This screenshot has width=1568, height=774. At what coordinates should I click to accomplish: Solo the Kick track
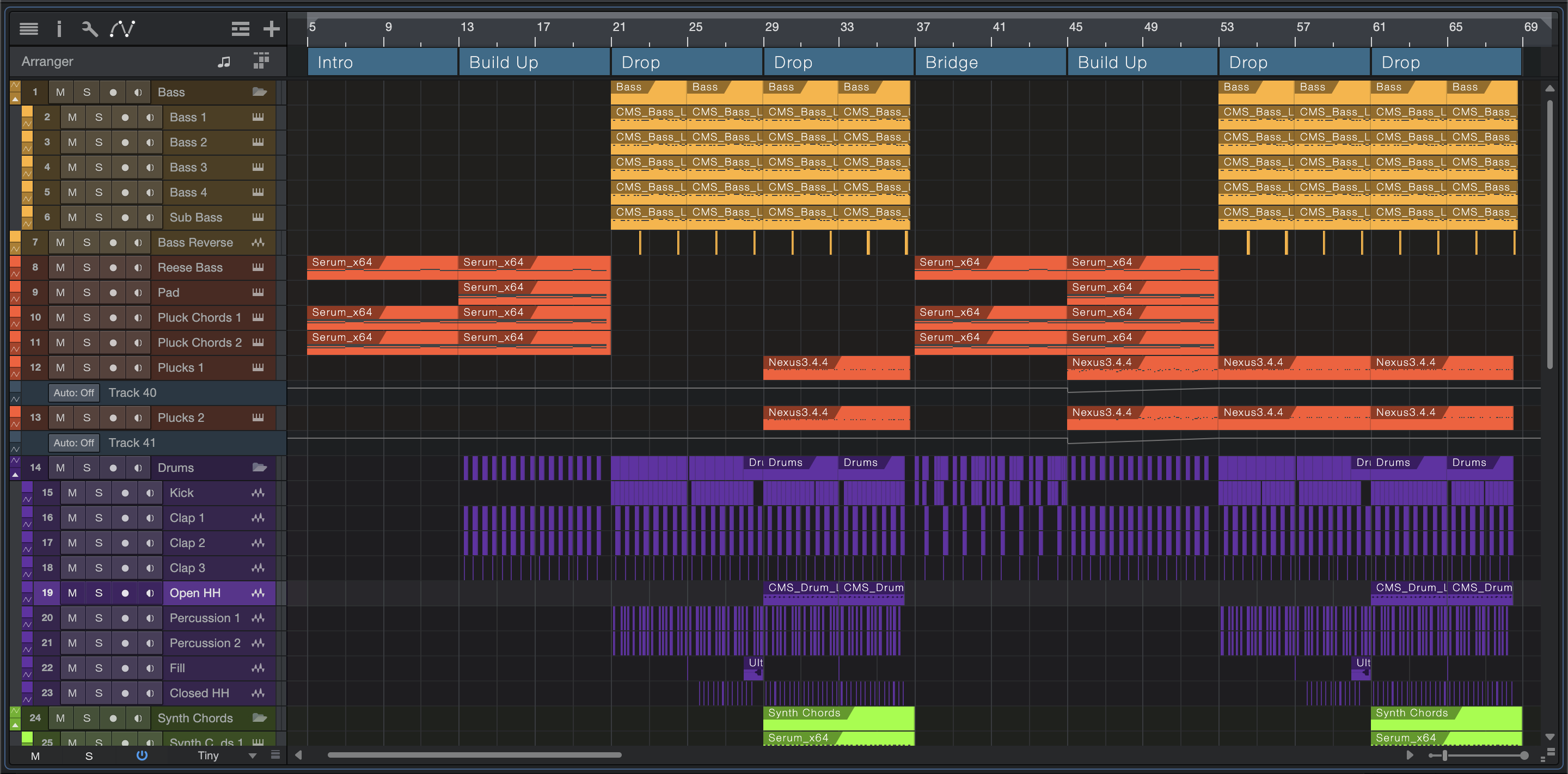coord(99,493)
